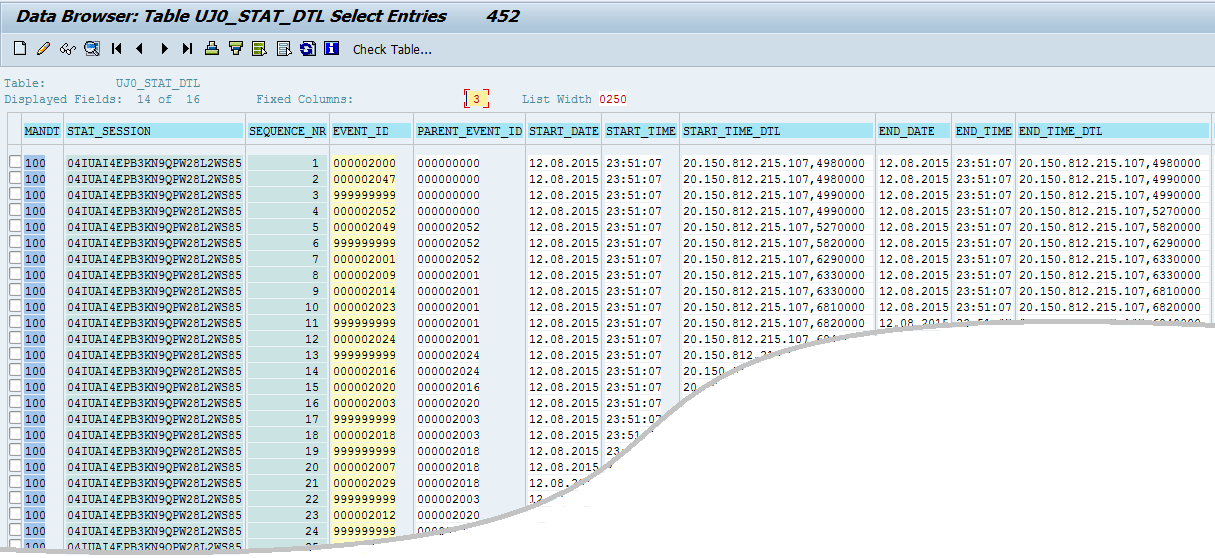Click the Create new entry icon
The height and width of the screenshot is (558, 1215).
point(20,49)
